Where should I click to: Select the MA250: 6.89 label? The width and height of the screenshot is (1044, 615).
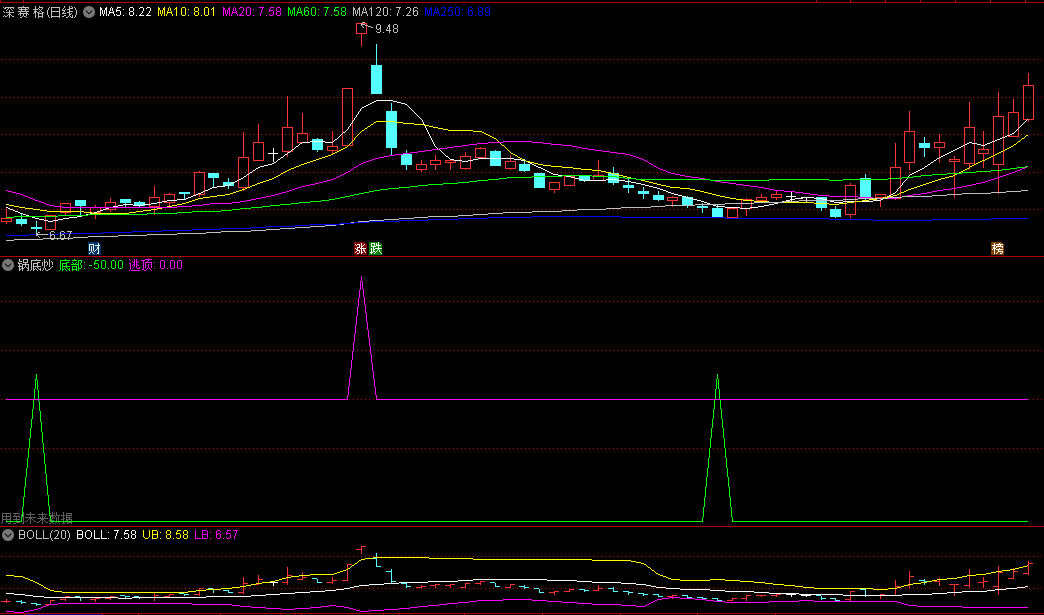457,12
